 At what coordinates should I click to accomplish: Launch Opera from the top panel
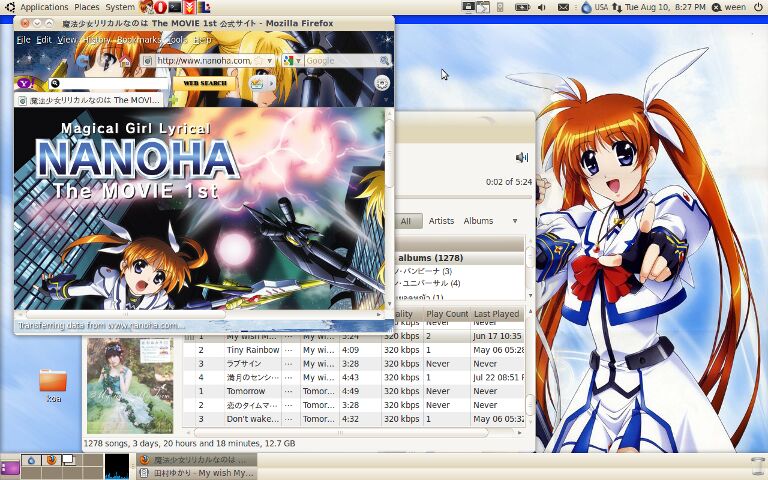pos(160,7)
